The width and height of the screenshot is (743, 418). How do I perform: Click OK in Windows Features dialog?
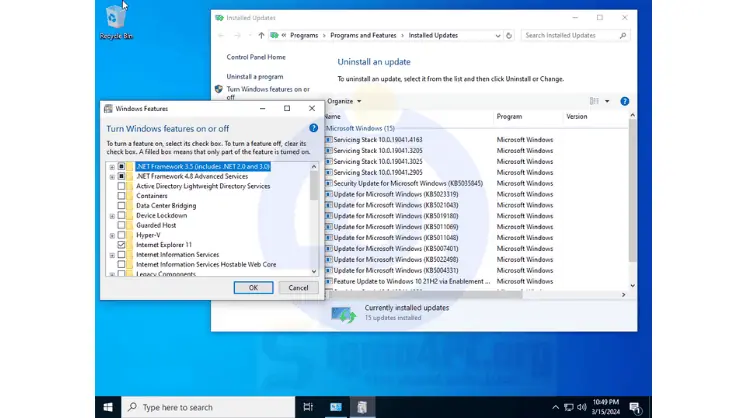click(x=253, y=287)
